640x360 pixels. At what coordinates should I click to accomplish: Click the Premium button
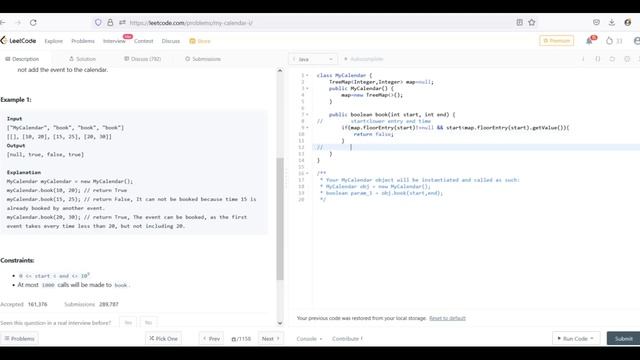point(556,41)
